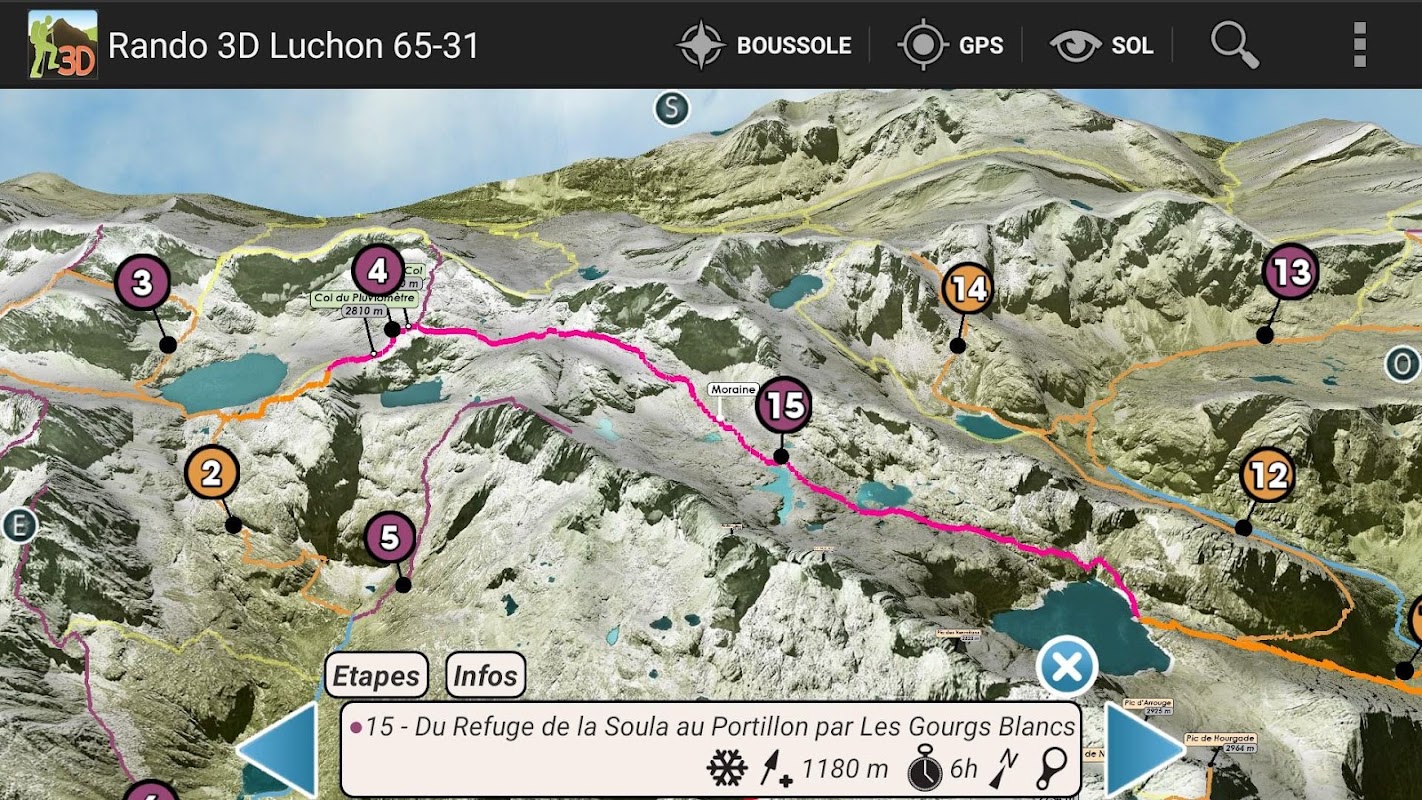Viewport: 1422px width, 800px height.
Task: Select route marker 13 on map
Action: tap(1290, 271)
